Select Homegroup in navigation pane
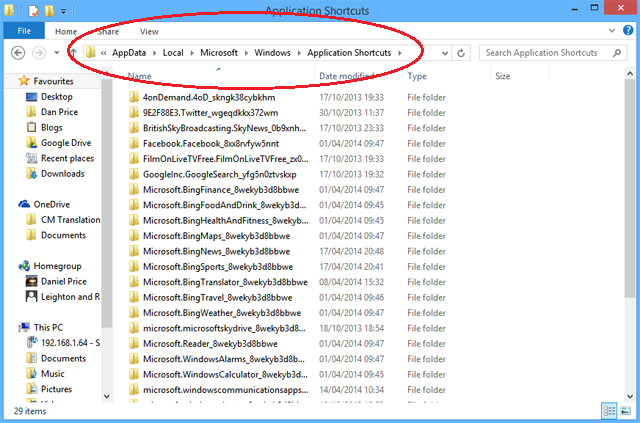The height and width of the screenshot is (423, 640). [57, 266]
